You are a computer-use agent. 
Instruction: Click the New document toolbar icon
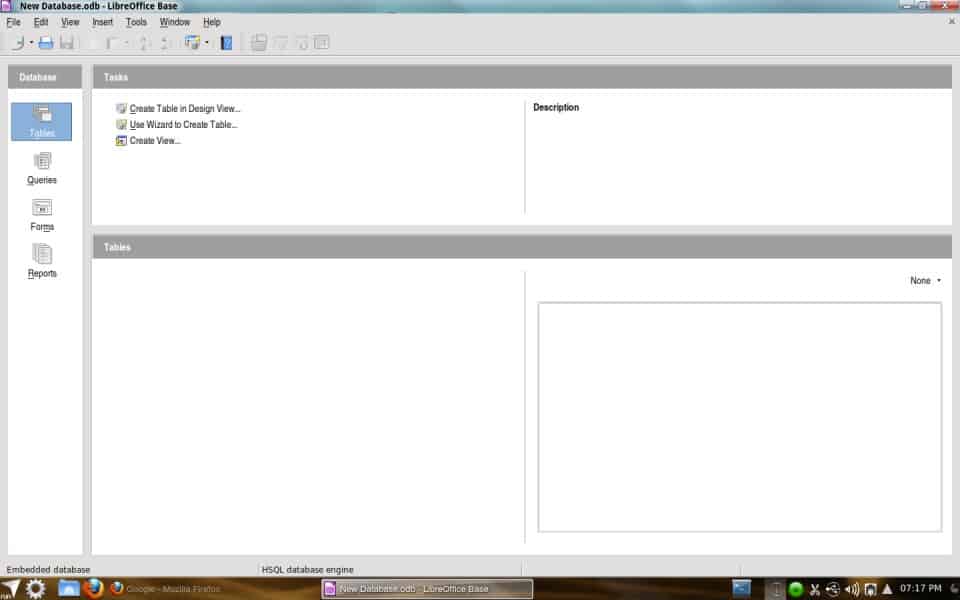[18, 42]
